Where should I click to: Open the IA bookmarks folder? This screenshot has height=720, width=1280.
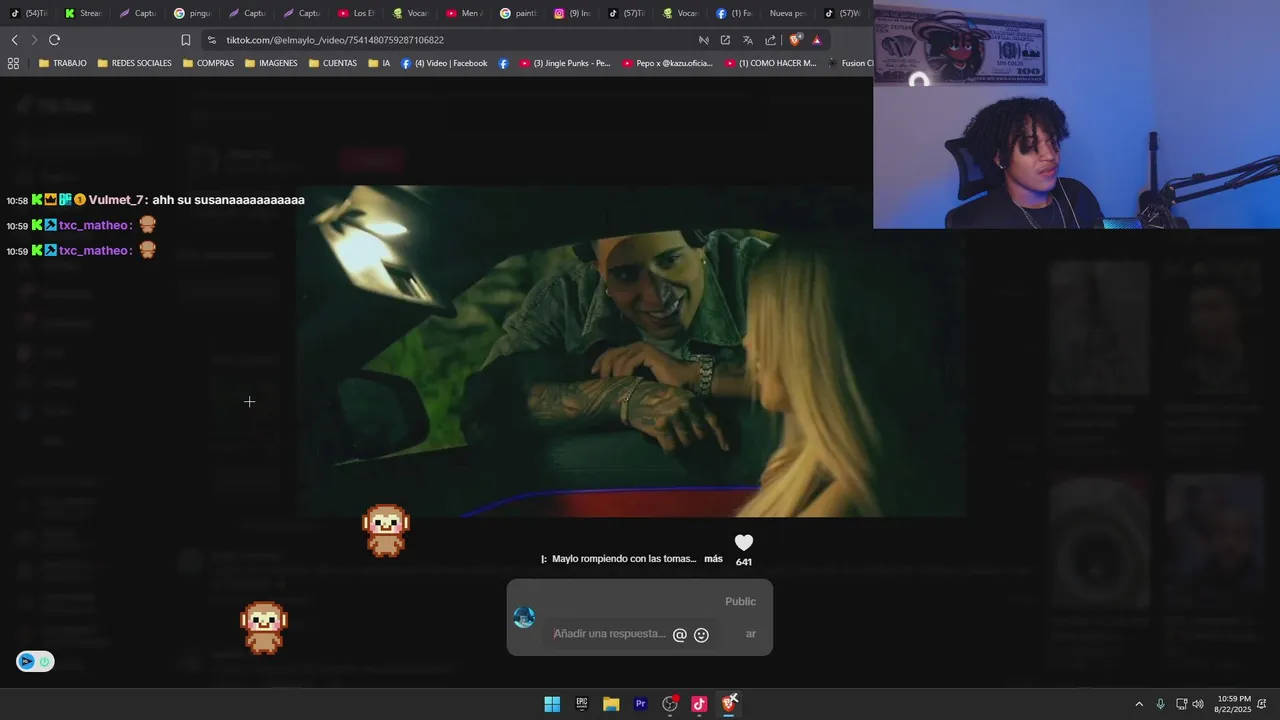coord(379,63)
